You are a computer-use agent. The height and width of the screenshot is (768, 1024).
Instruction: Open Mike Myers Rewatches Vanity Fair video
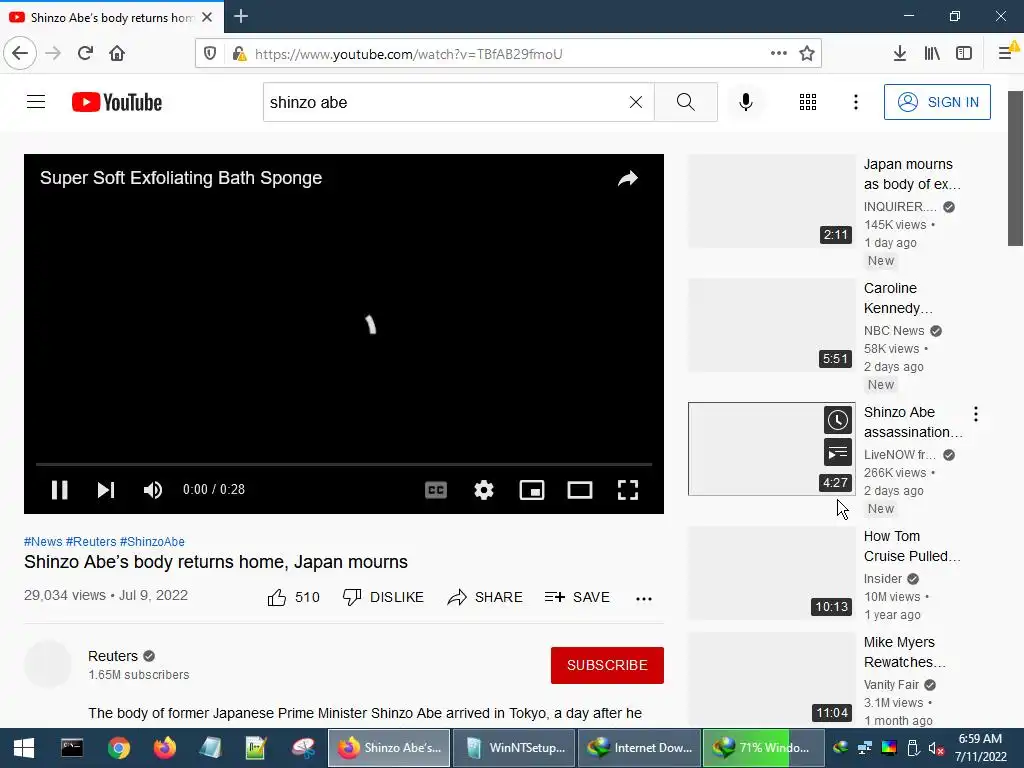904,652
